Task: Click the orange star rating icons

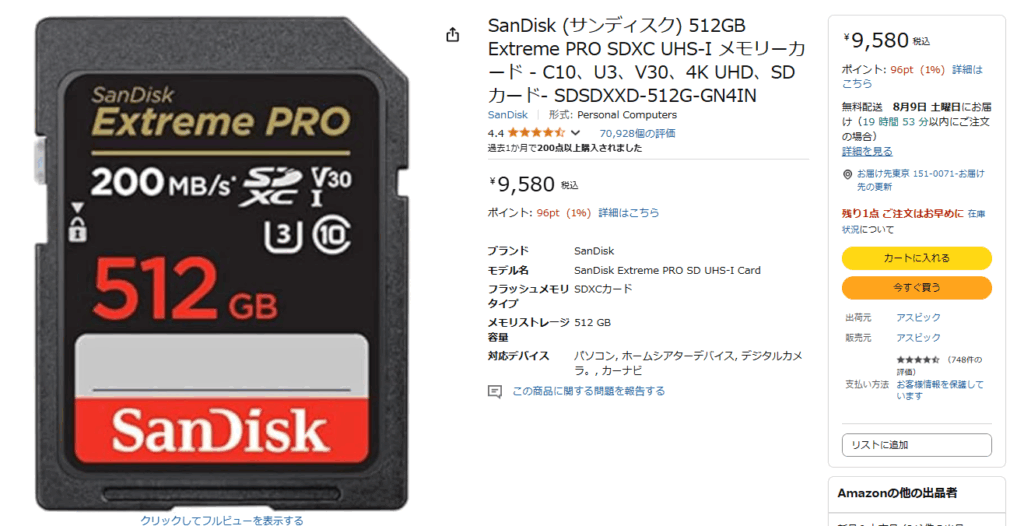Action: (536, 133)
